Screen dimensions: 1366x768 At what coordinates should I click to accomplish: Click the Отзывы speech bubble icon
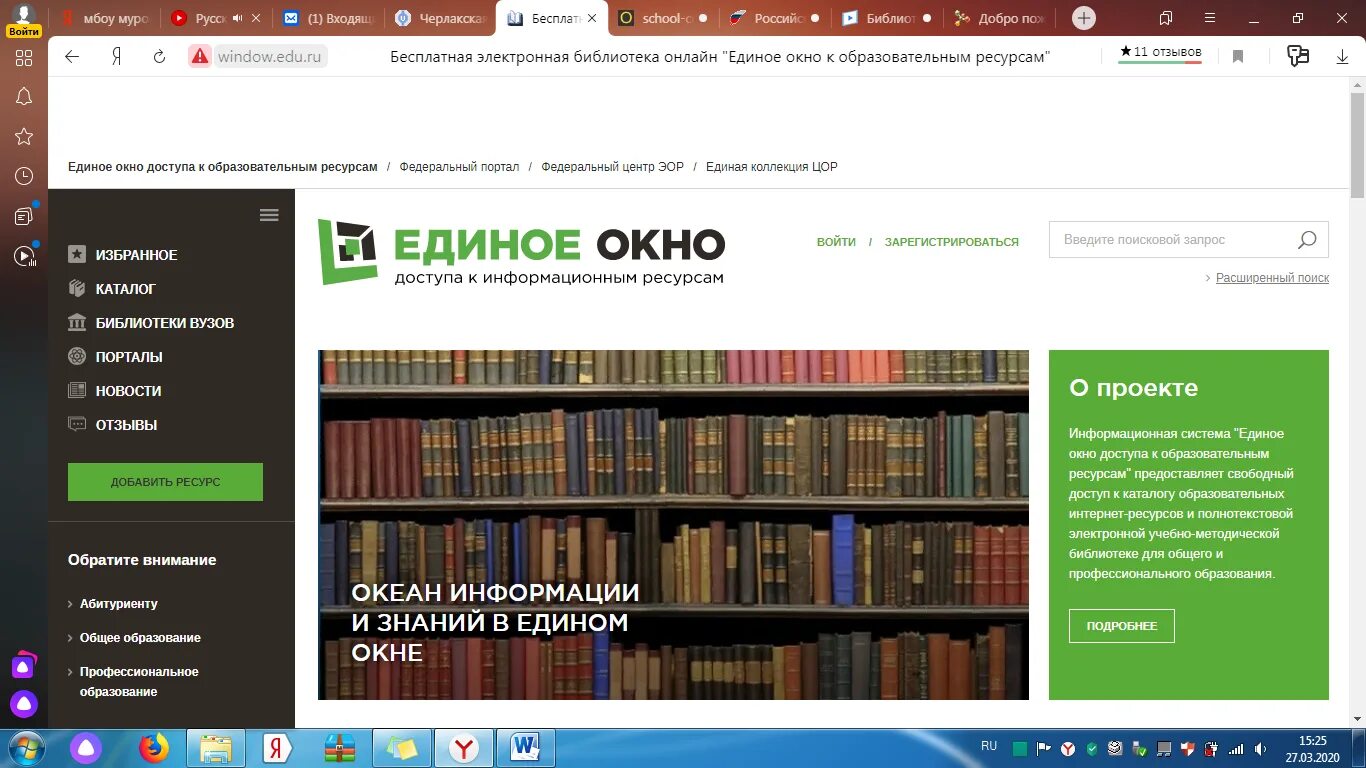77,425
